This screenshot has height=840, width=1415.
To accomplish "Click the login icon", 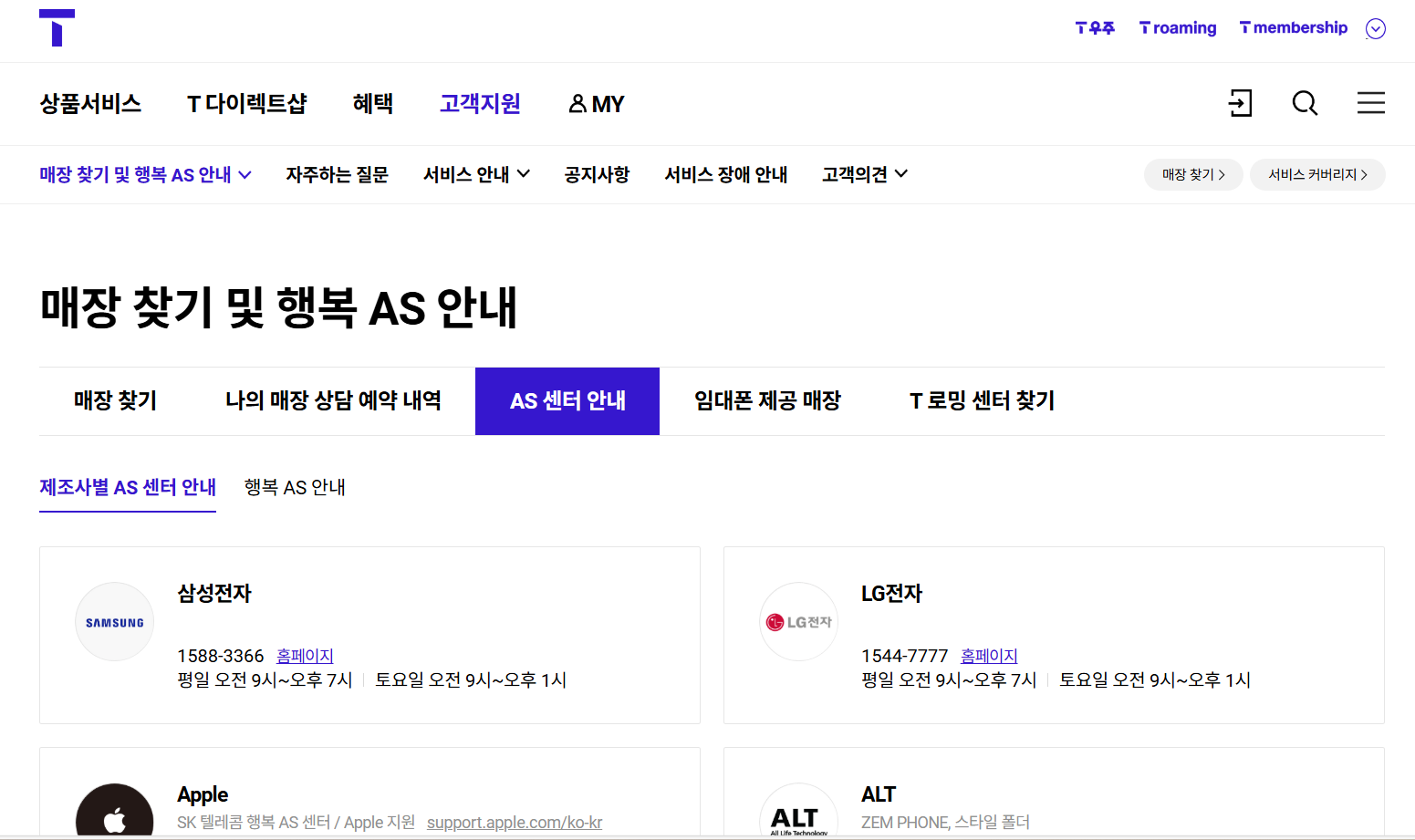I will point(1240,103).
